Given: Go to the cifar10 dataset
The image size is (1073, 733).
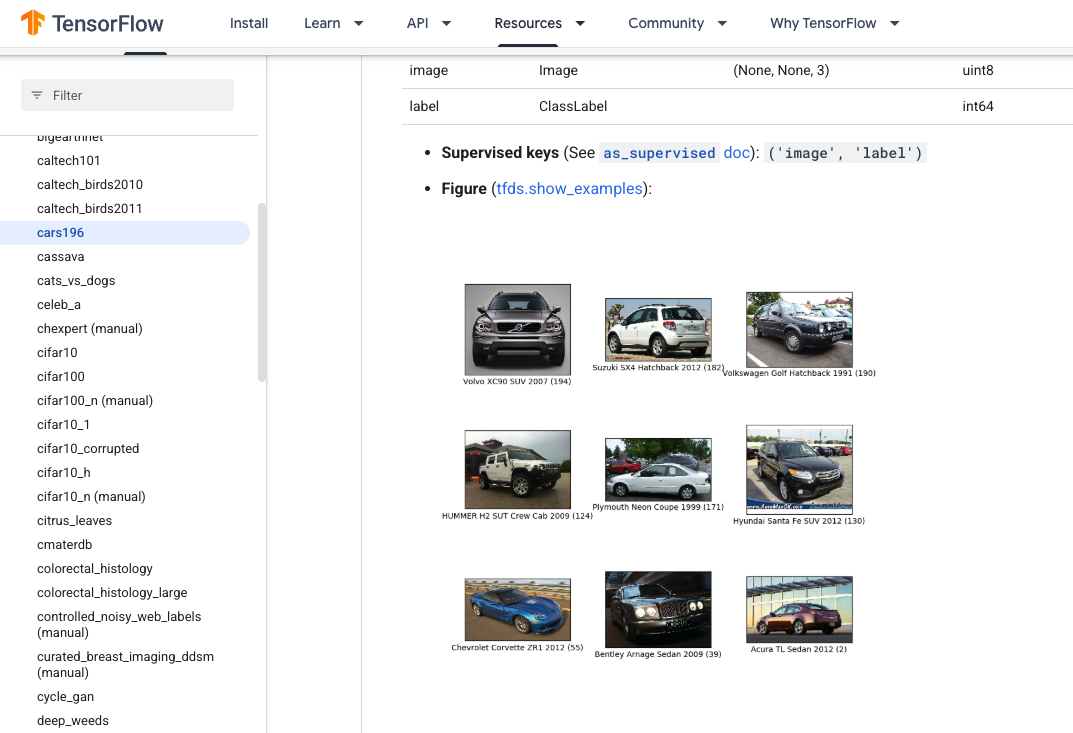Looking at the screenshot, I should (57, 352).
